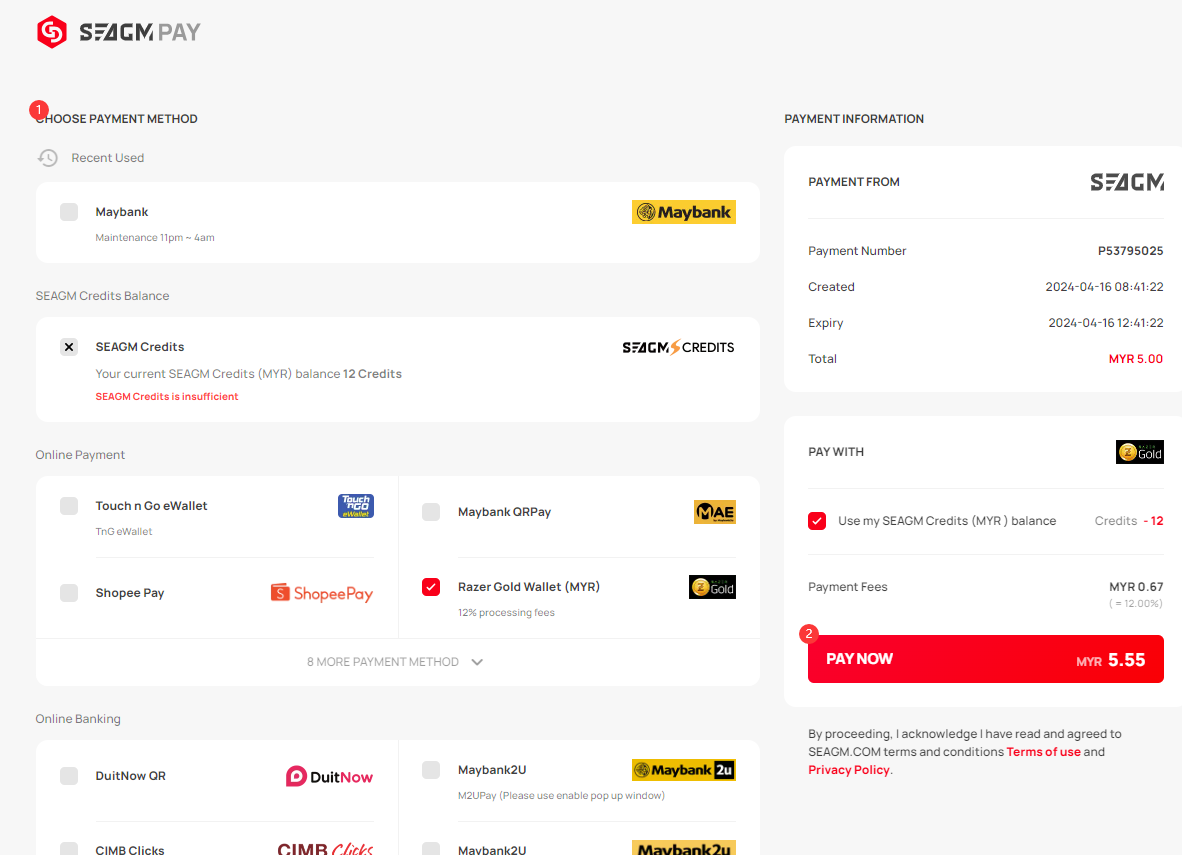This screenshot has width=1182, height=855.
Task: Select Touch n Go eWallet checkbox
Action: click(69, 506)
